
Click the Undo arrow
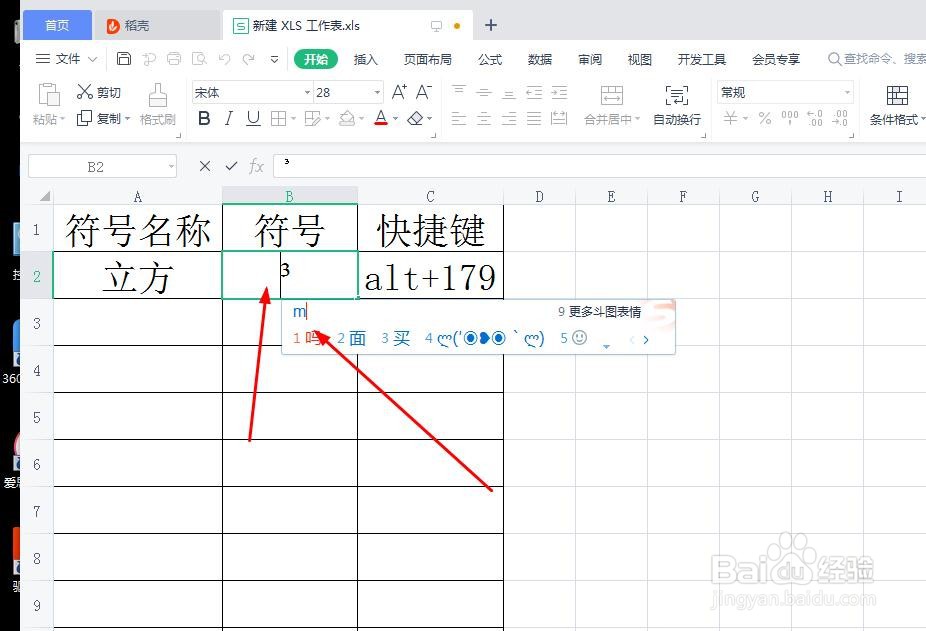(x=224, y=58)
